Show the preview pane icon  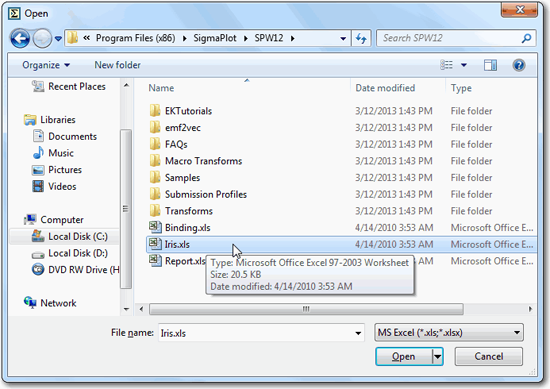pos(490,65)
